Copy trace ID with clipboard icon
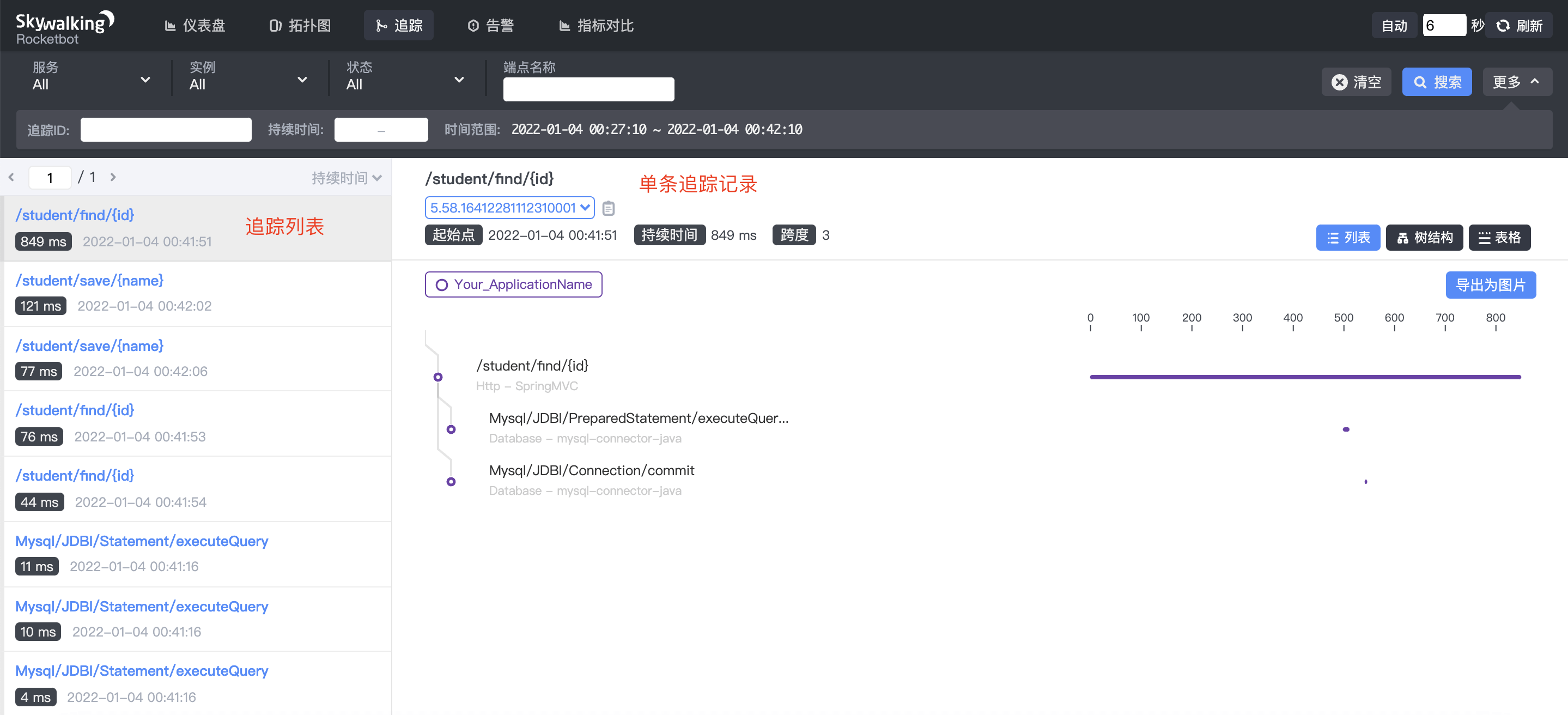 point(608,208)
